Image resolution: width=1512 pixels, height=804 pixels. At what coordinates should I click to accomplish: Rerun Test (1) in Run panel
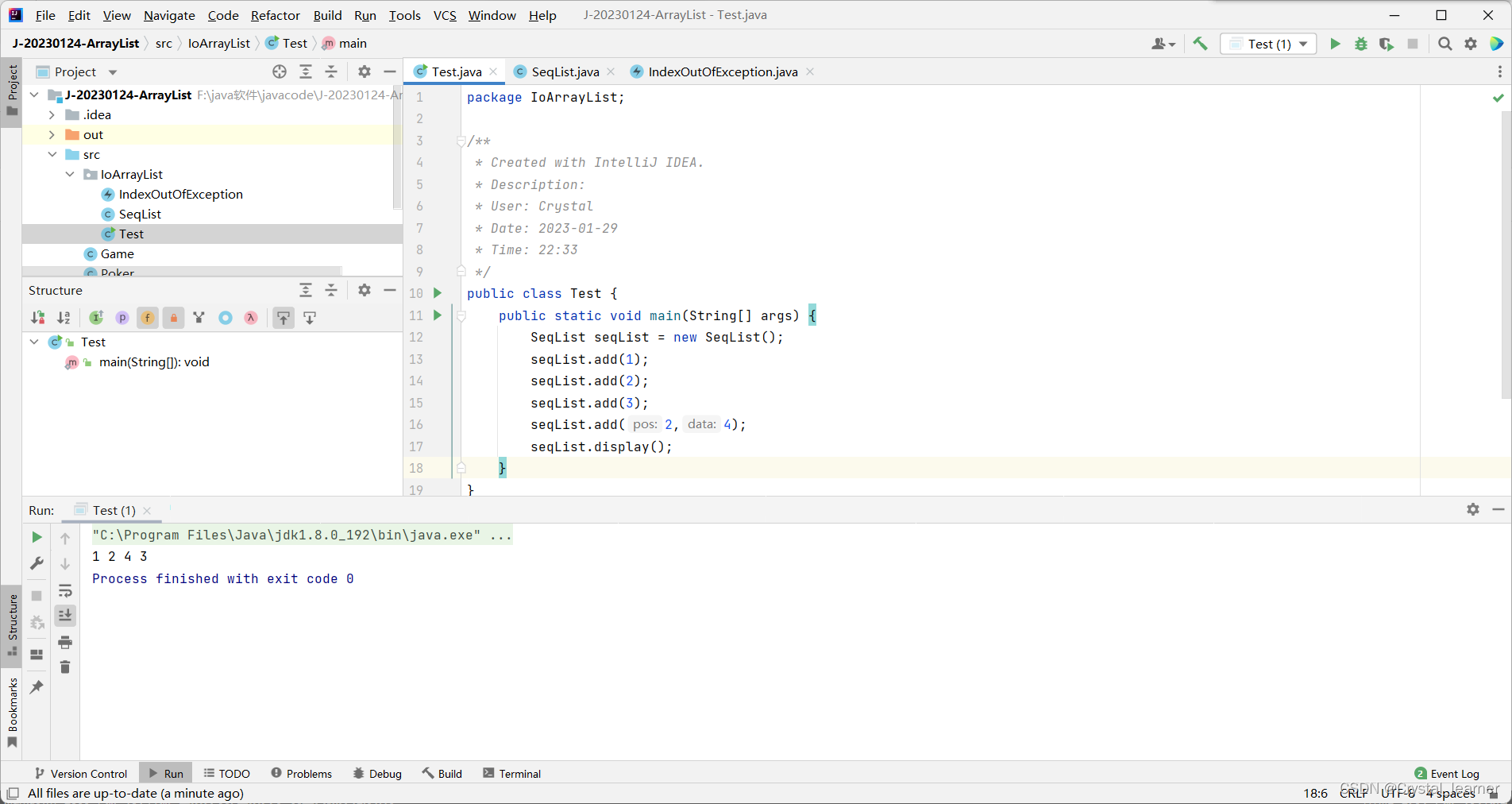coord(37,537)
